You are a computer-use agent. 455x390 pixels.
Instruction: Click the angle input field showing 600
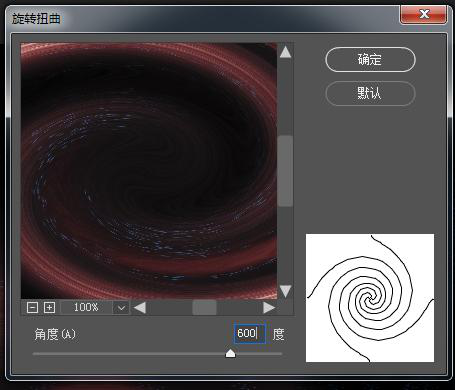click(x=250, y=333)
